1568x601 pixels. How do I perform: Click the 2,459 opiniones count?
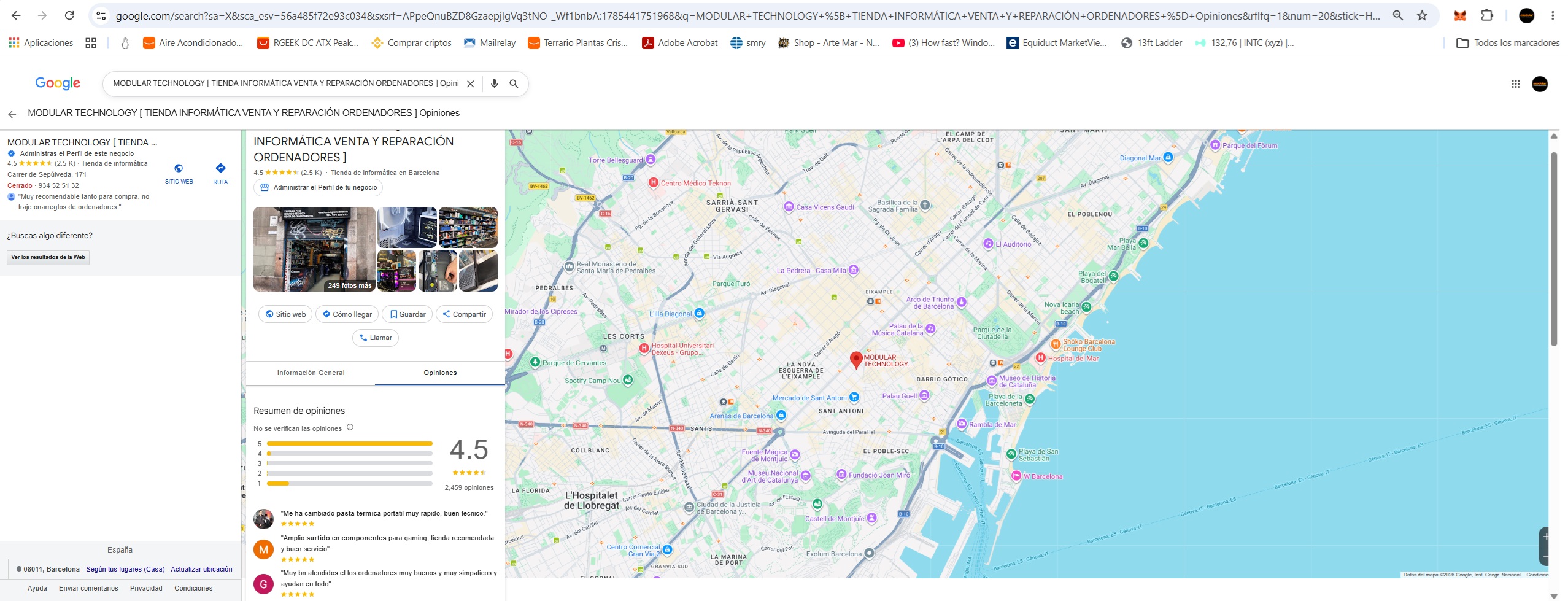tap(469, 487)
